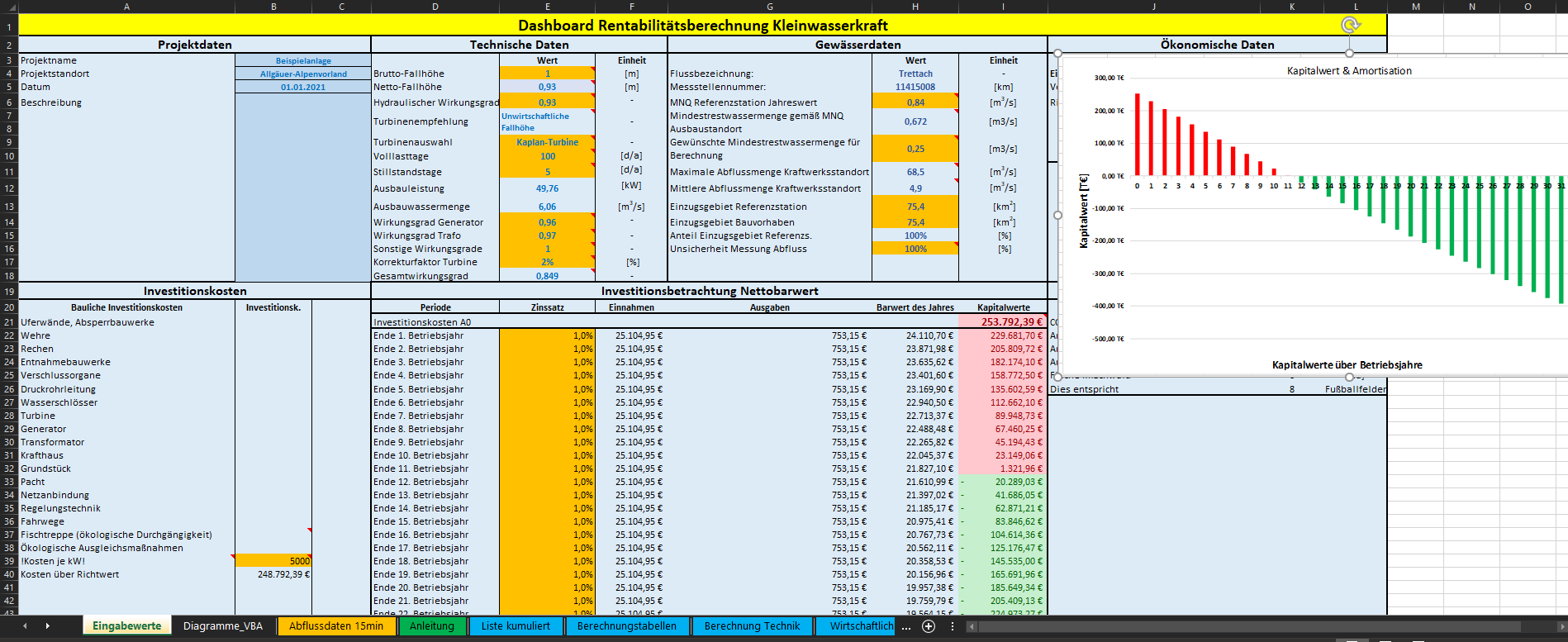Select column A header
Screen dimensions: 1568x642
[x=126, y=7]
